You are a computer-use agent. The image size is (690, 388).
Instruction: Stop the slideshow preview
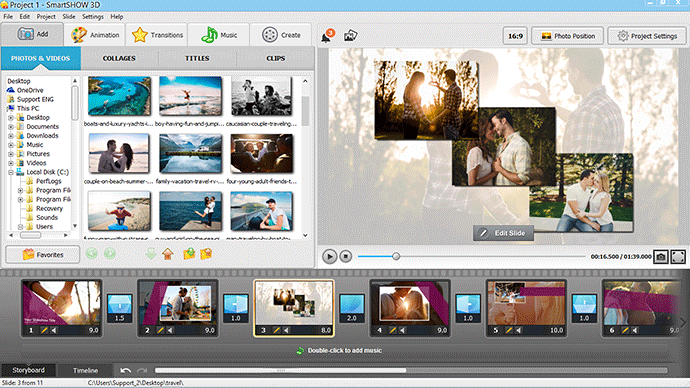pos(346,256)
